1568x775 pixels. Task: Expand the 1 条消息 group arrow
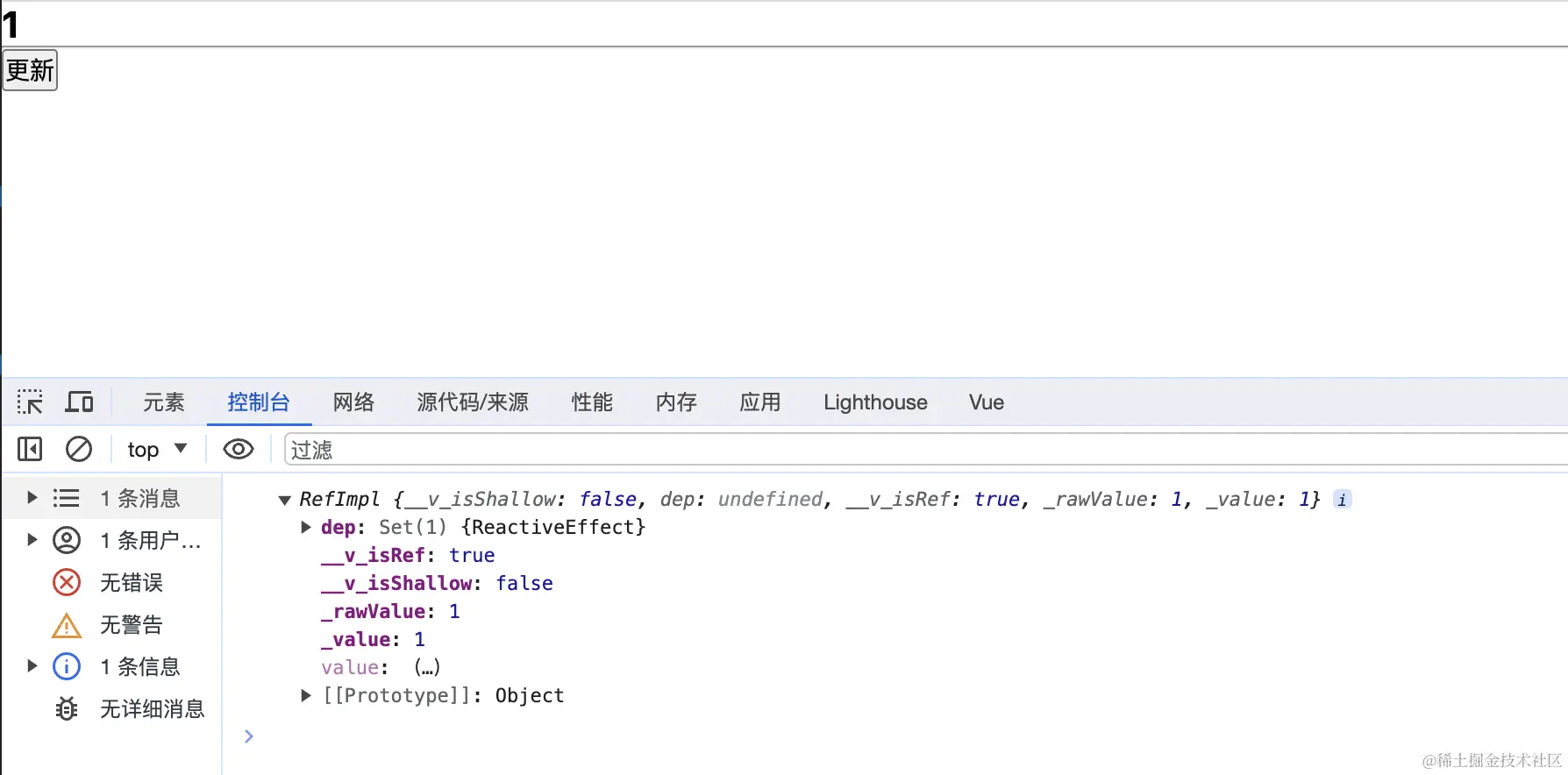click(32, 498)
